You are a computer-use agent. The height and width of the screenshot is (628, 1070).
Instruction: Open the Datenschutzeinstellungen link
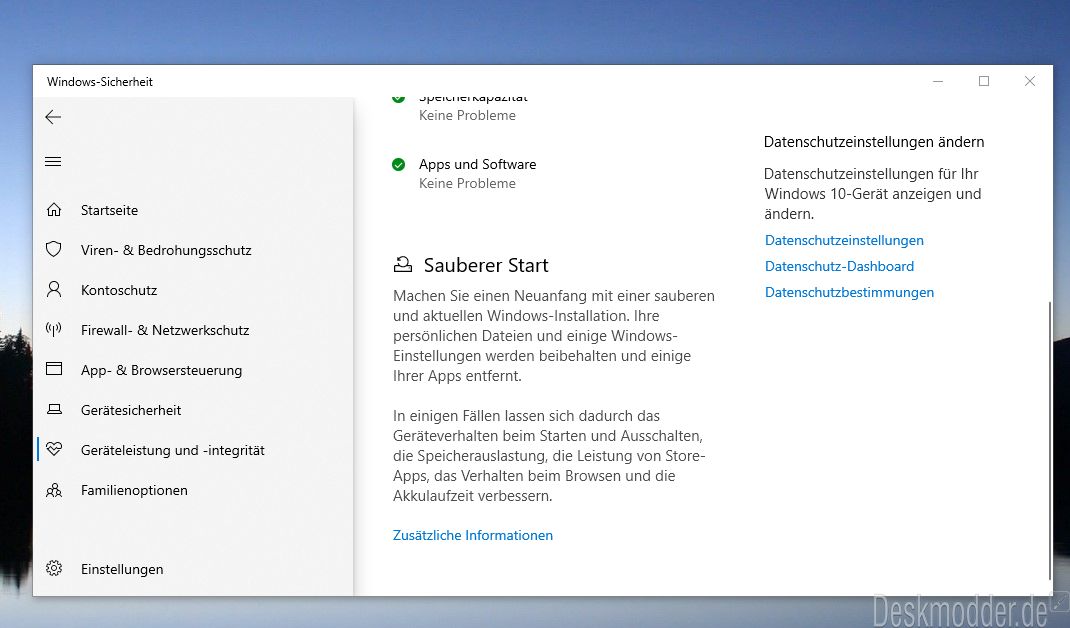(844, 240)
